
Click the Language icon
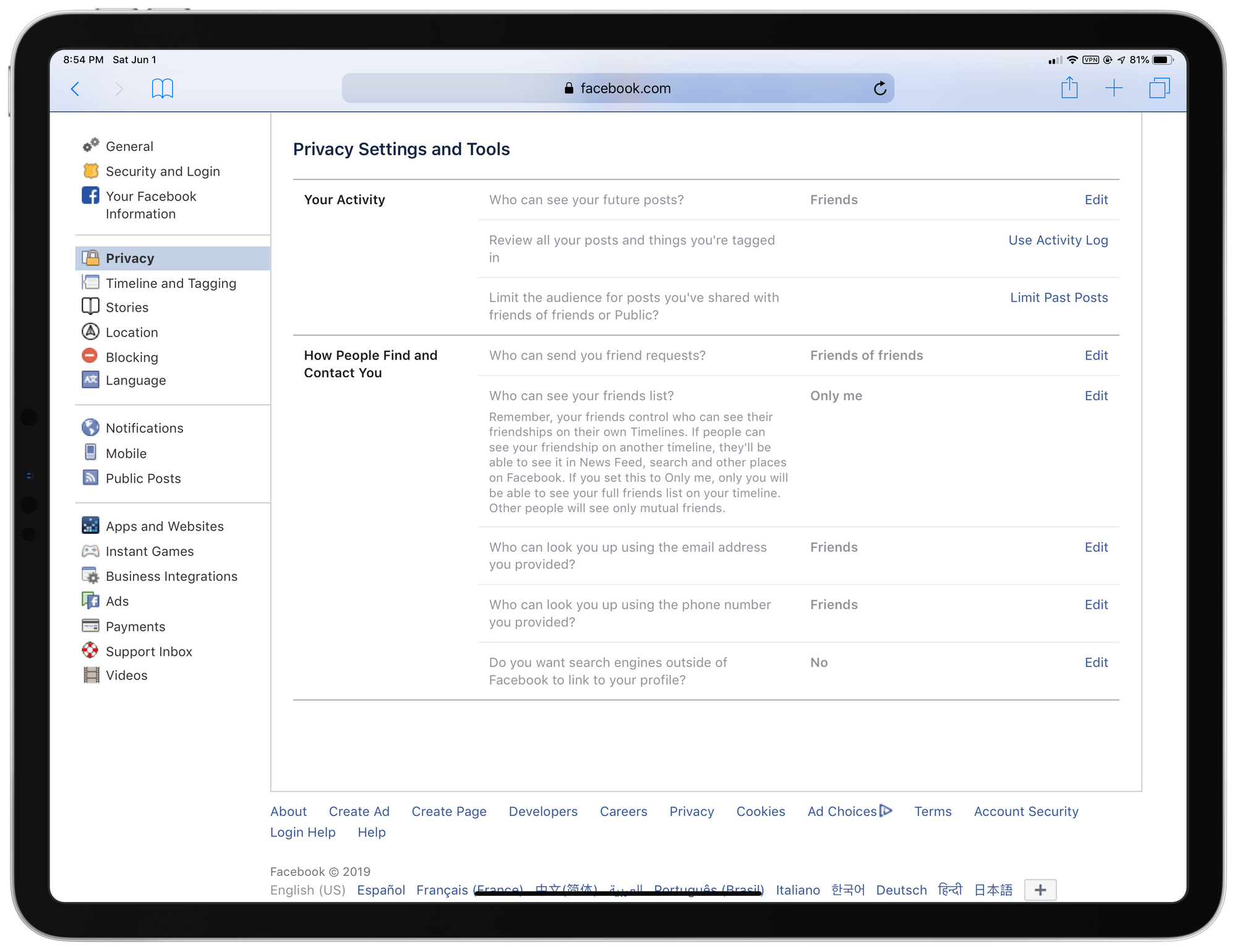tap(90, 379)
